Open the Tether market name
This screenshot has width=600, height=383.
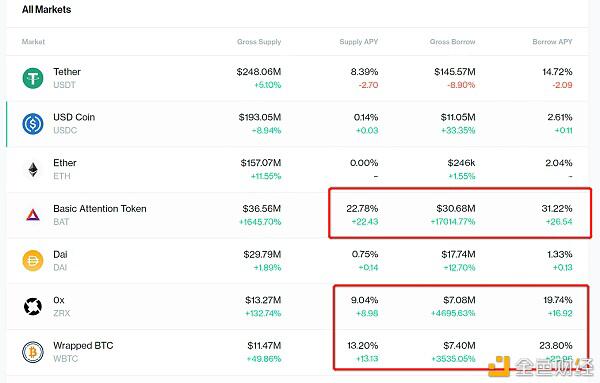67,72
